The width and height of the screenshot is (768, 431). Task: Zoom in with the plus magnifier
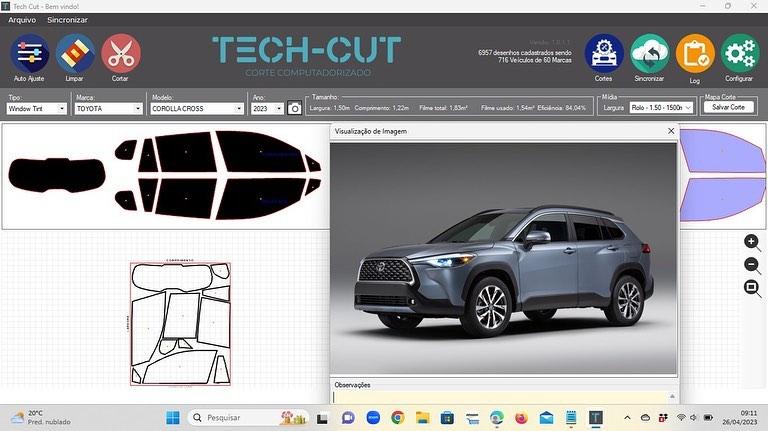pyautogui.click(x=752, y=242)
